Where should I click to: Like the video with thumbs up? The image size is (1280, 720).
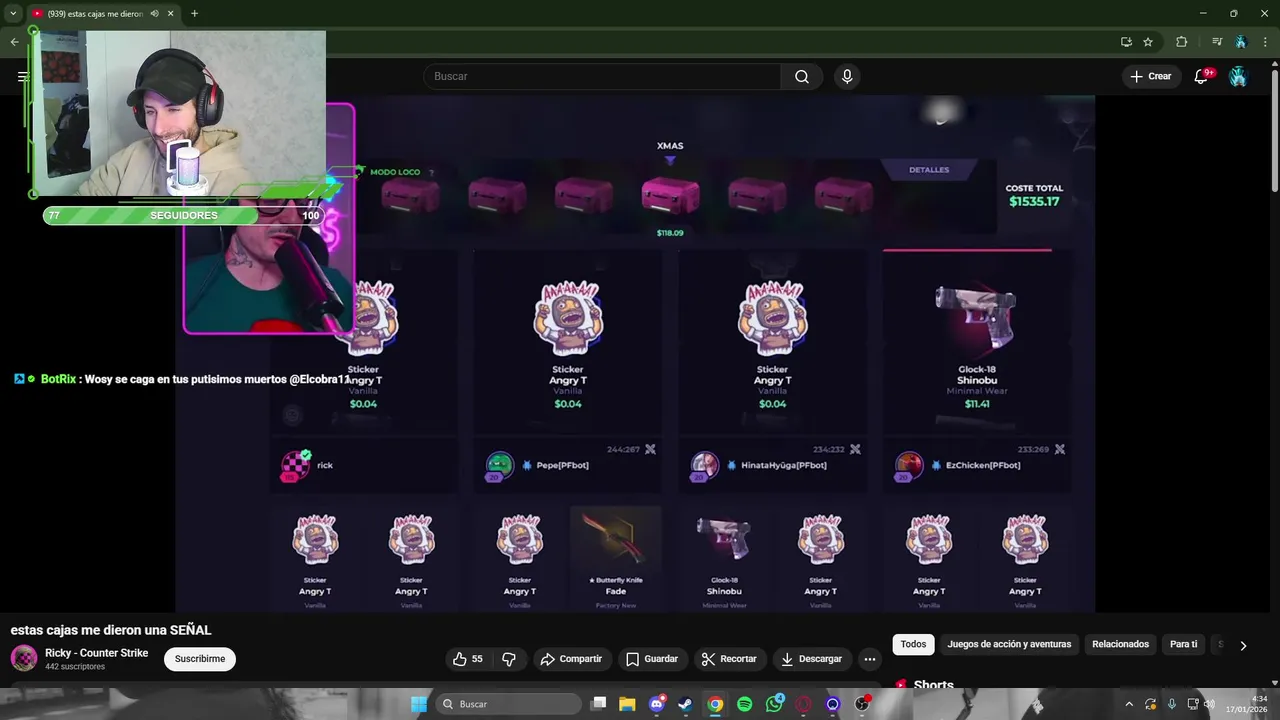tap(468, 659)
